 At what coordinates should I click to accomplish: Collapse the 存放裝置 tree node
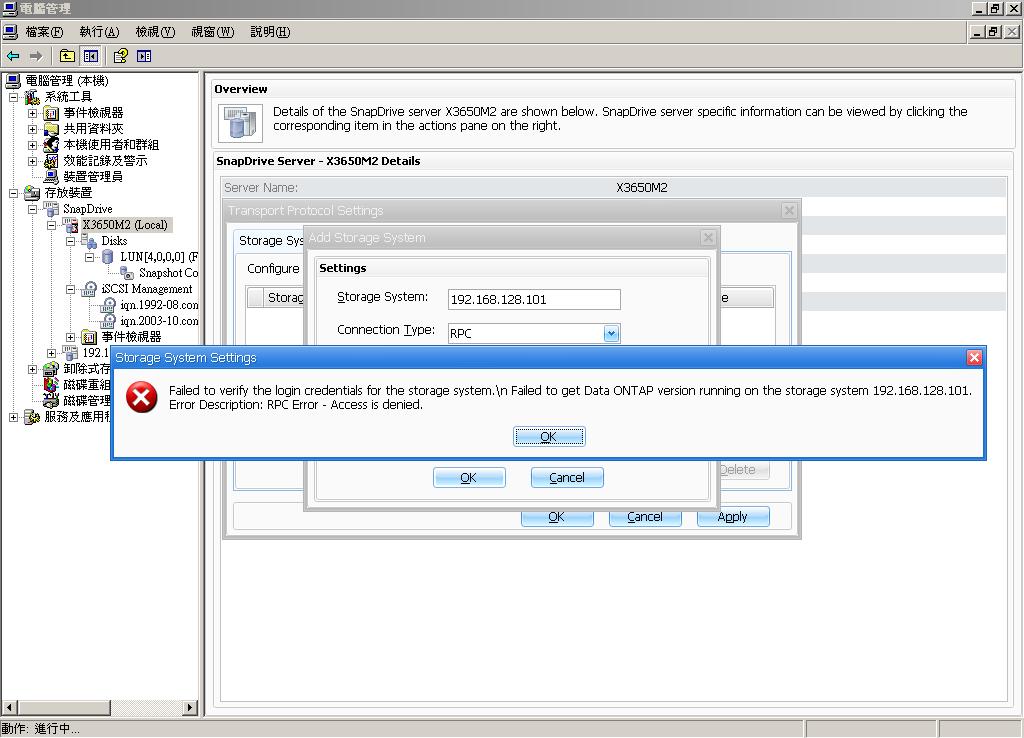13,193
